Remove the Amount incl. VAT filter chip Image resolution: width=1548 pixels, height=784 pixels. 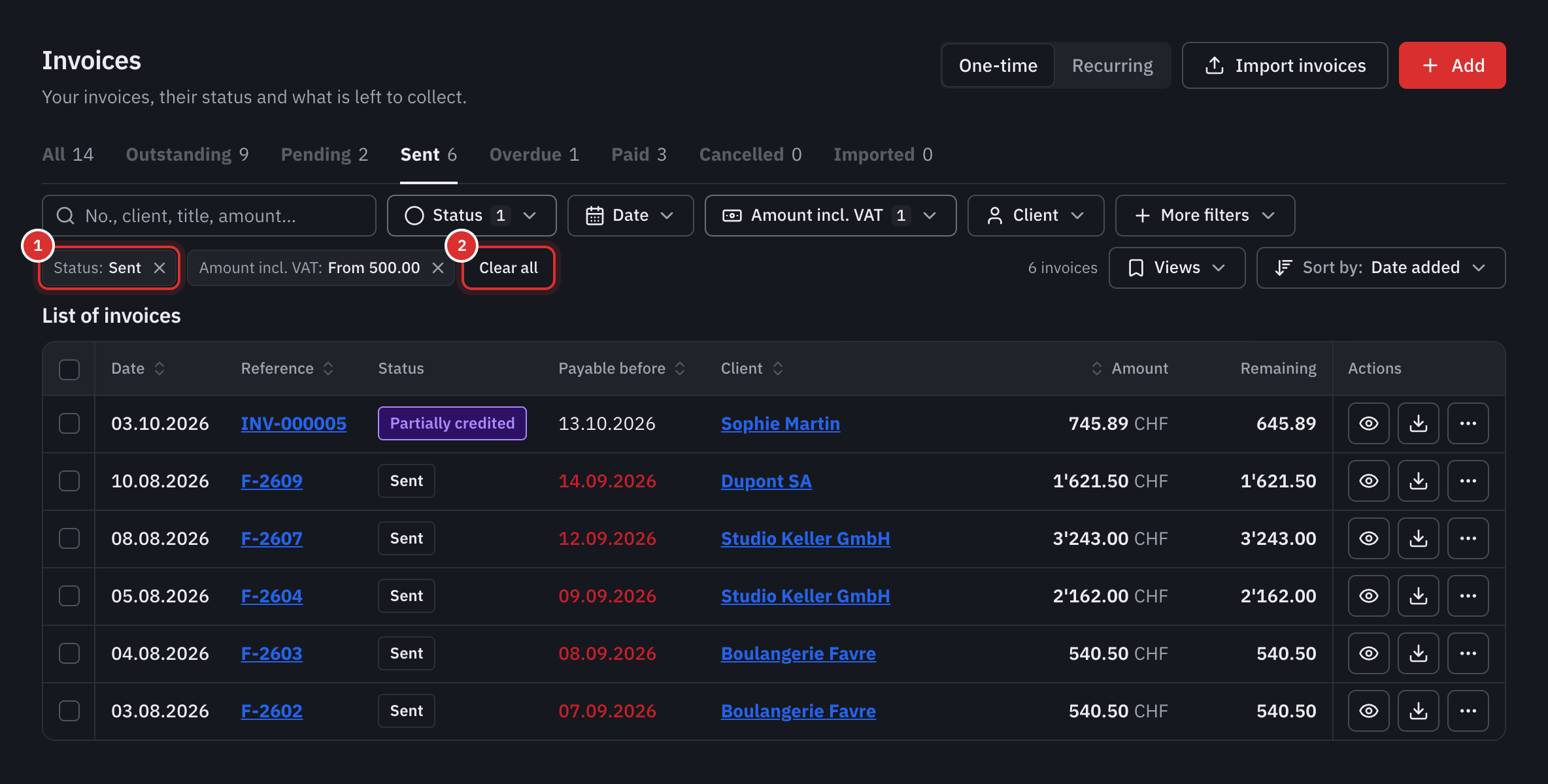point(438,268)
